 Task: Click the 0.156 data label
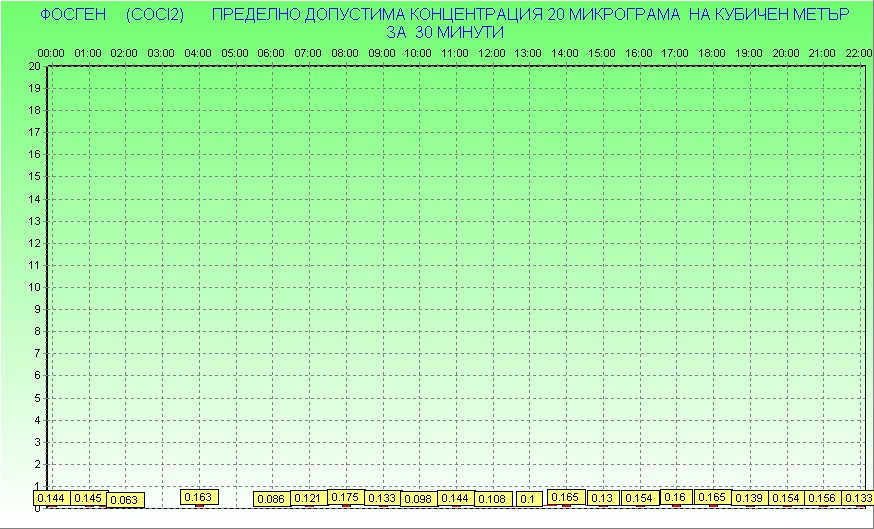(x=823, y=498)
